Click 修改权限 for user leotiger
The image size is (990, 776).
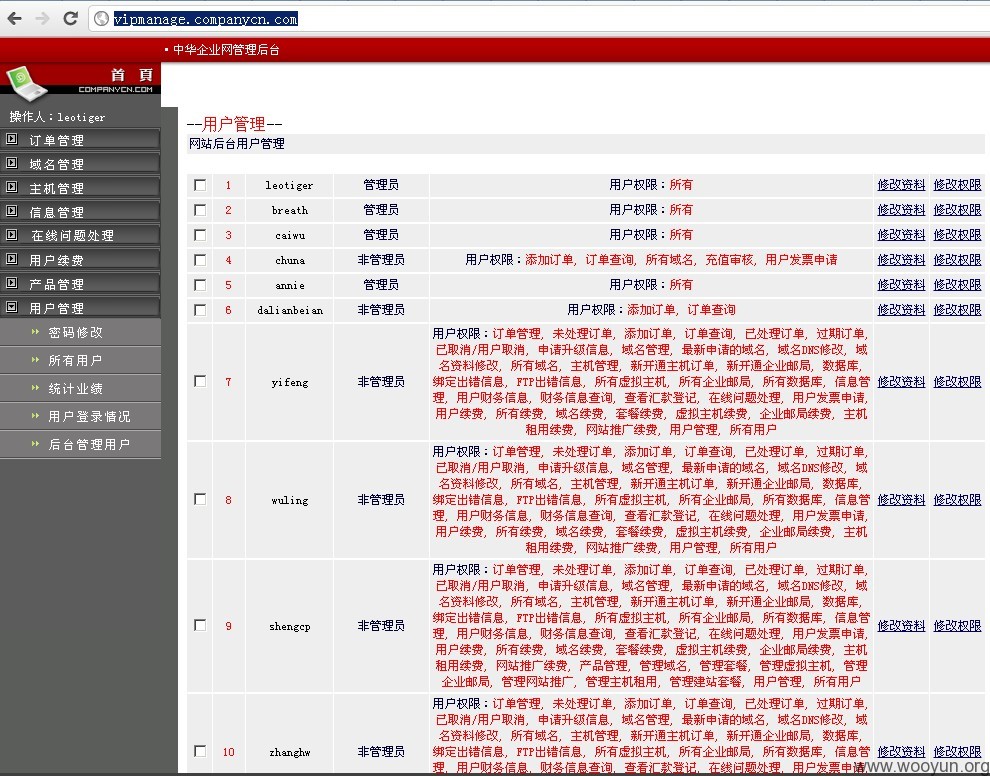pos(957,185)
